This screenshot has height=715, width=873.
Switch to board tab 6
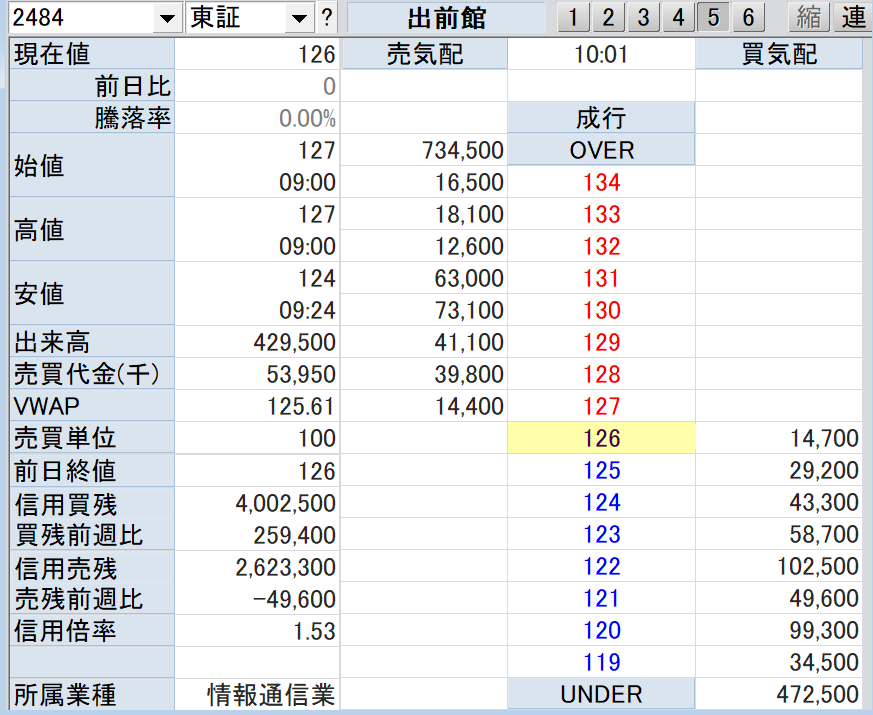tap(747, 18)
